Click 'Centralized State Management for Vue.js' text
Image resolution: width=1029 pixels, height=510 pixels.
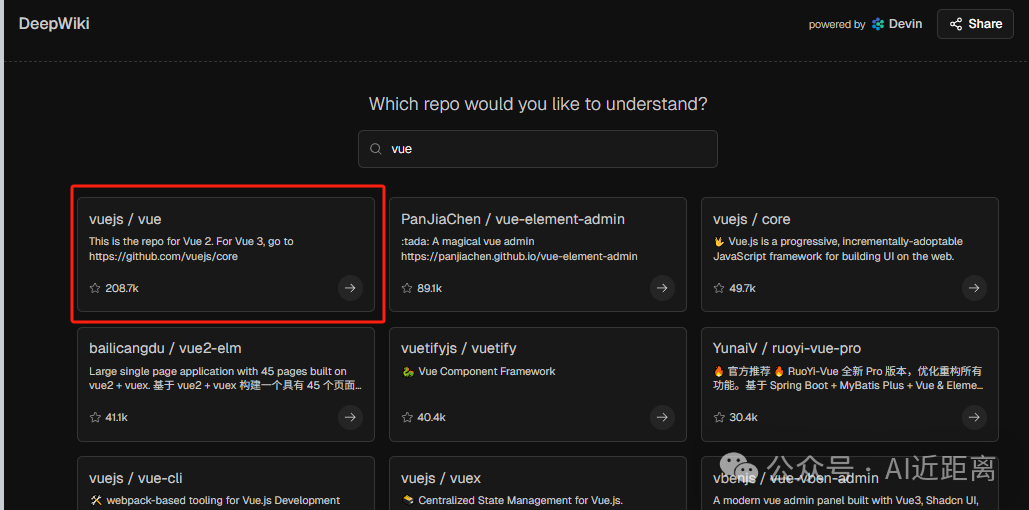tap(512, 501)
